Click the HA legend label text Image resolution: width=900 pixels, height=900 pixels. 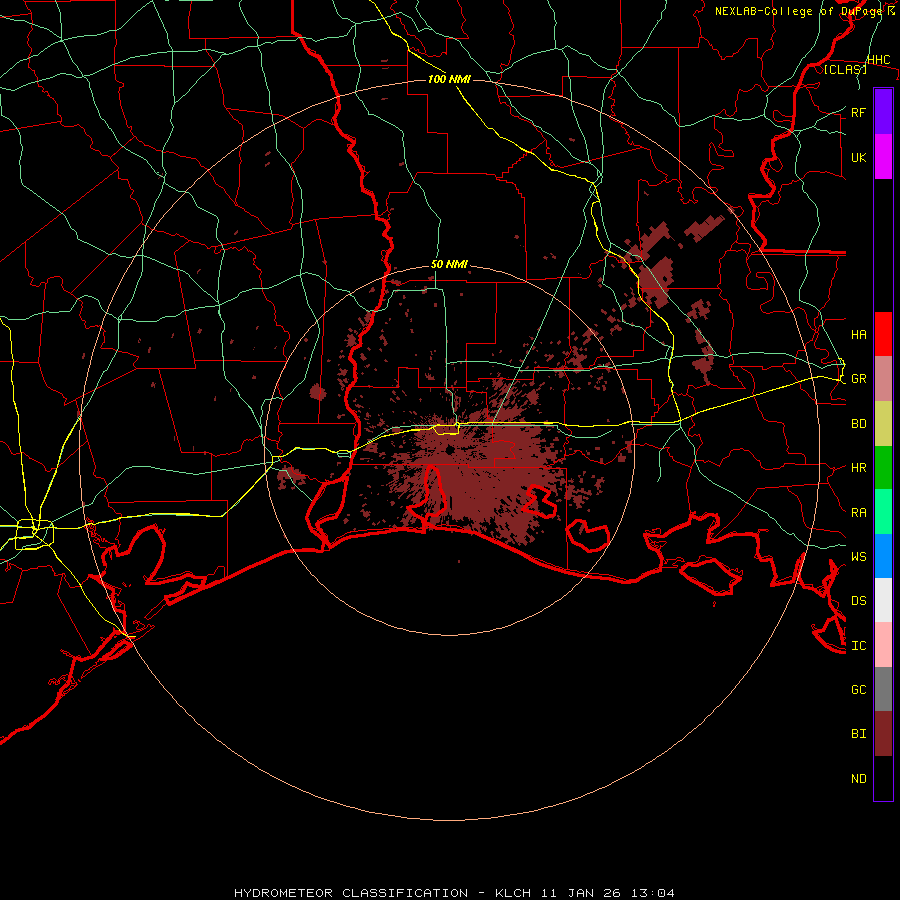[x=858, y=334]
